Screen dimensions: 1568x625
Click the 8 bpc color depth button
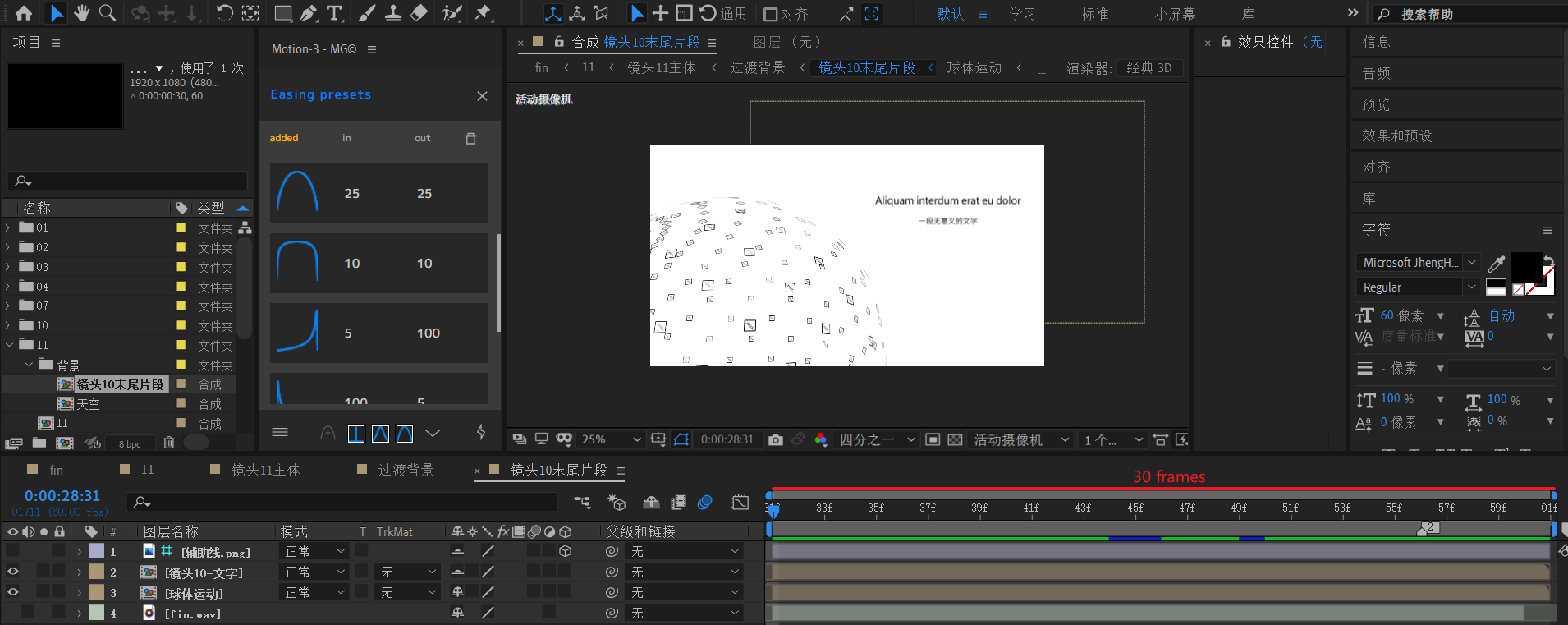point(130,444)
